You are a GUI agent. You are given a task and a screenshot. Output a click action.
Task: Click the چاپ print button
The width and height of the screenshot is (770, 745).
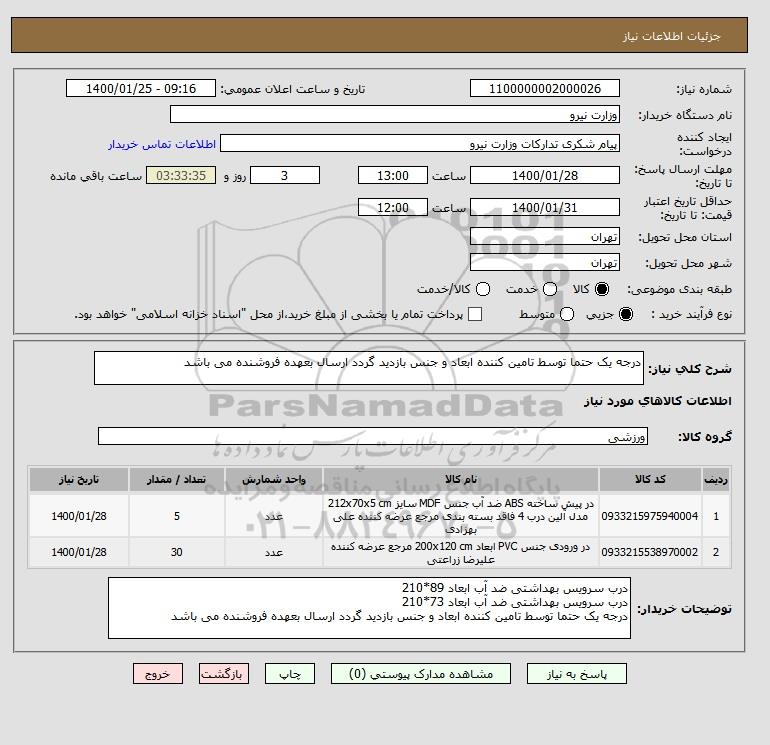point(290,674)
